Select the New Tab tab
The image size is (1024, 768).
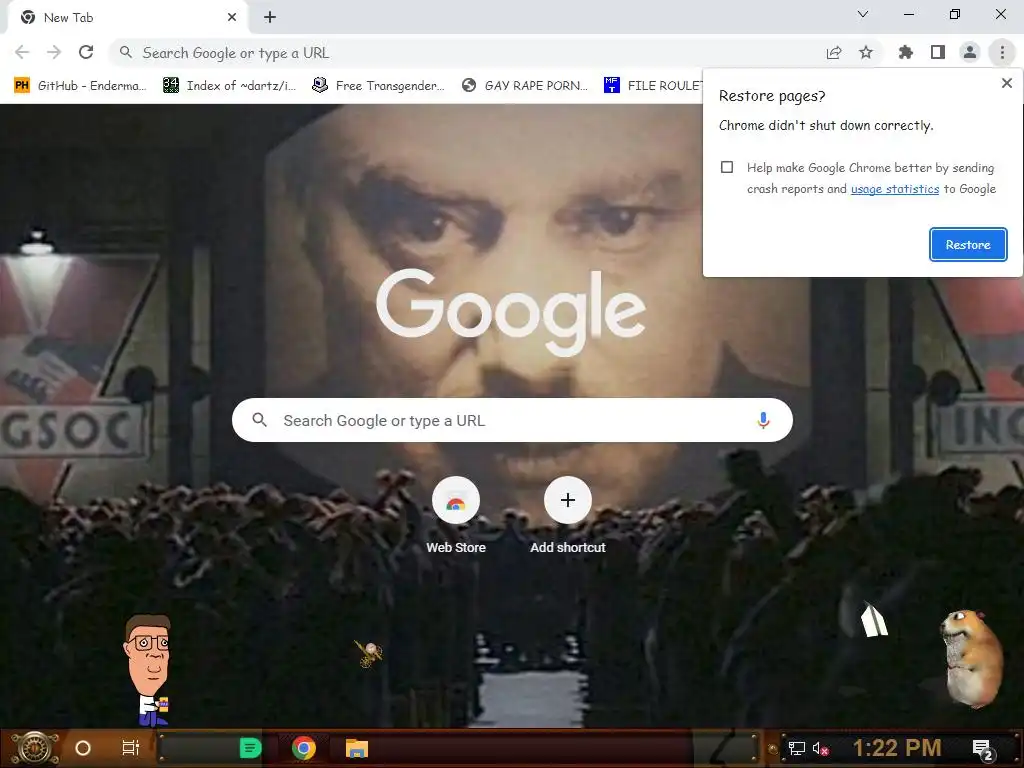tap(128, 18)
